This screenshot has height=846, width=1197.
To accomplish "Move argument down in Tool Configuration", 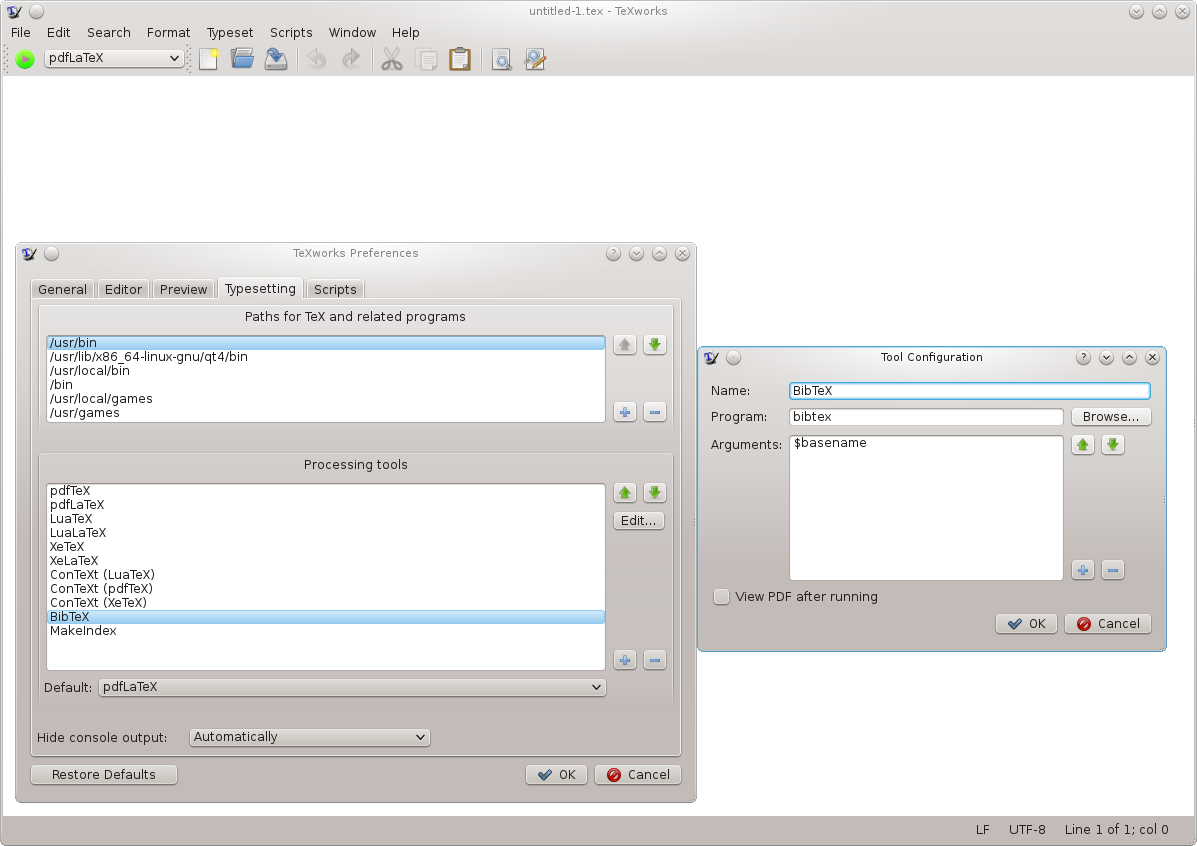I will pyautogui.click(x=1112, y=445).
